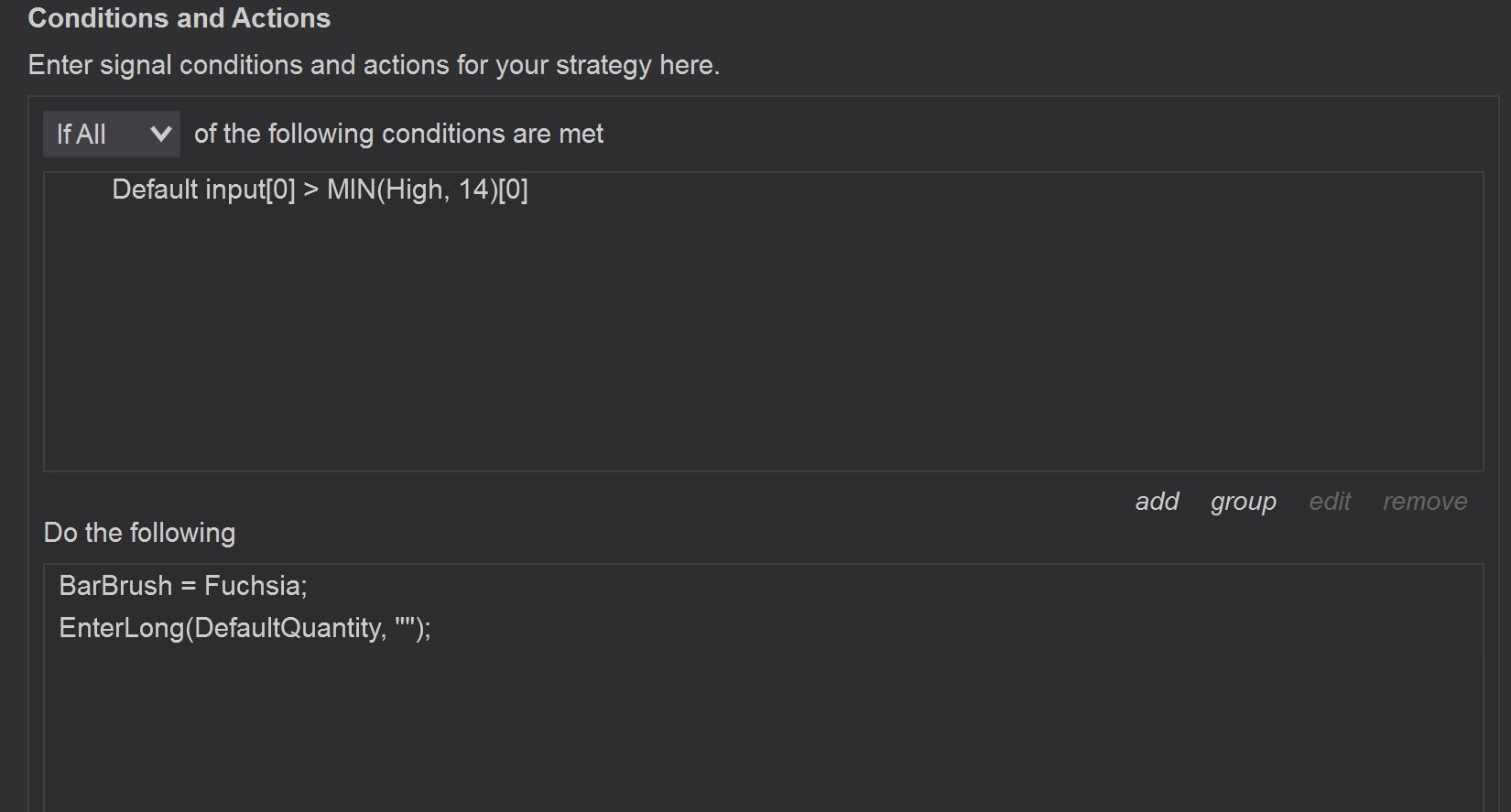Select the Default input versus MIN(High, 14) condition row
Viewport: 1511px width, 812px height.
pos(320,189)
